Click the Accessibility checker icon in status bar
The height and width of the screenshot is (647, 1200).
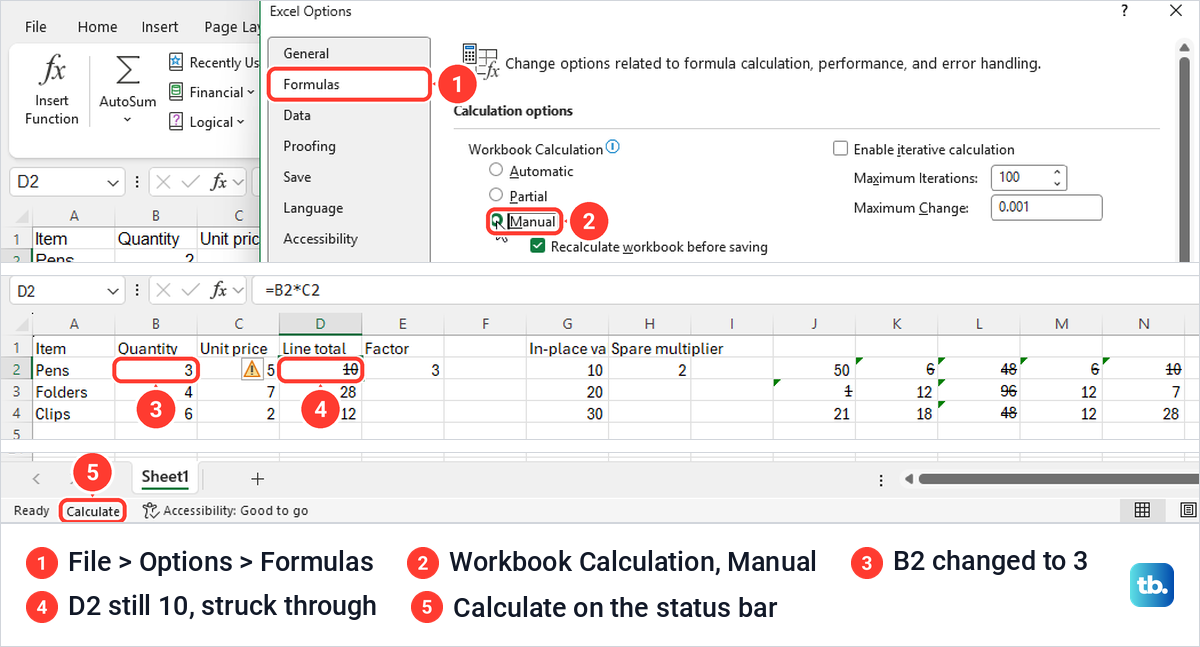pyautogui.click(x=151, y=510)
